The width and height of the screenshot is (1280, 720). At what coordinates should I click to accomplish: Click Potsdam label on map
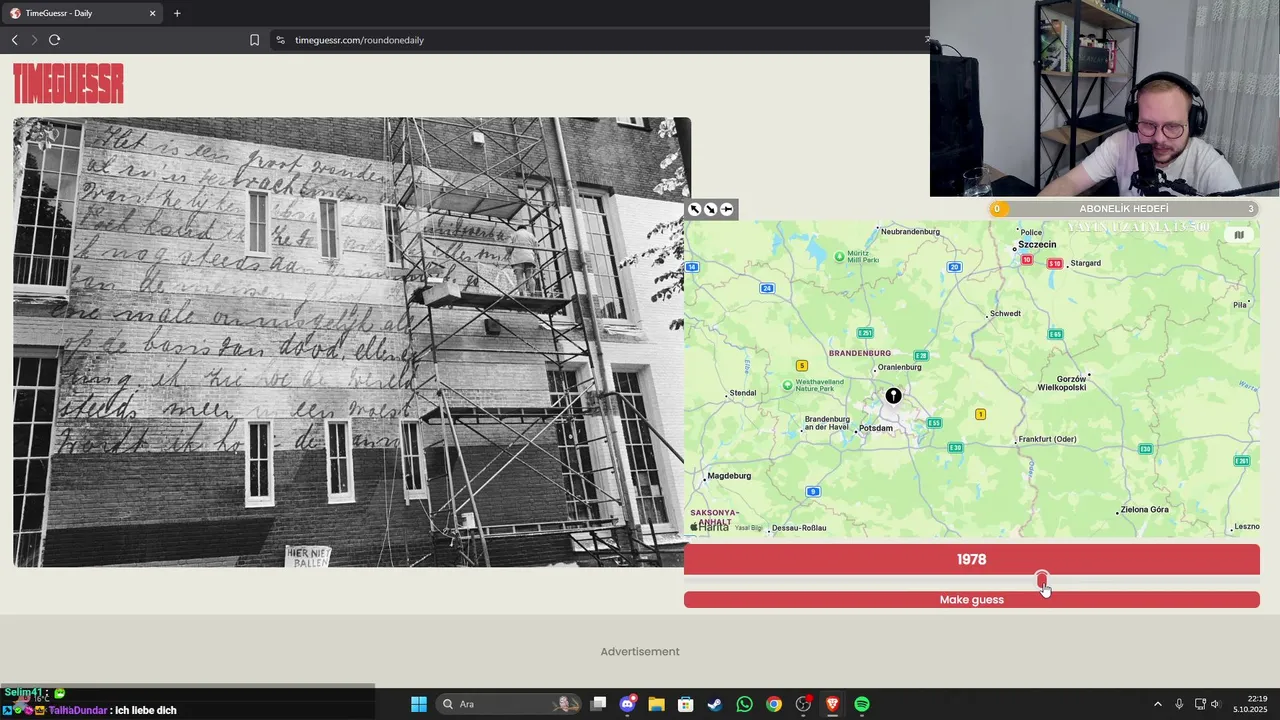(x=876, y=428)
